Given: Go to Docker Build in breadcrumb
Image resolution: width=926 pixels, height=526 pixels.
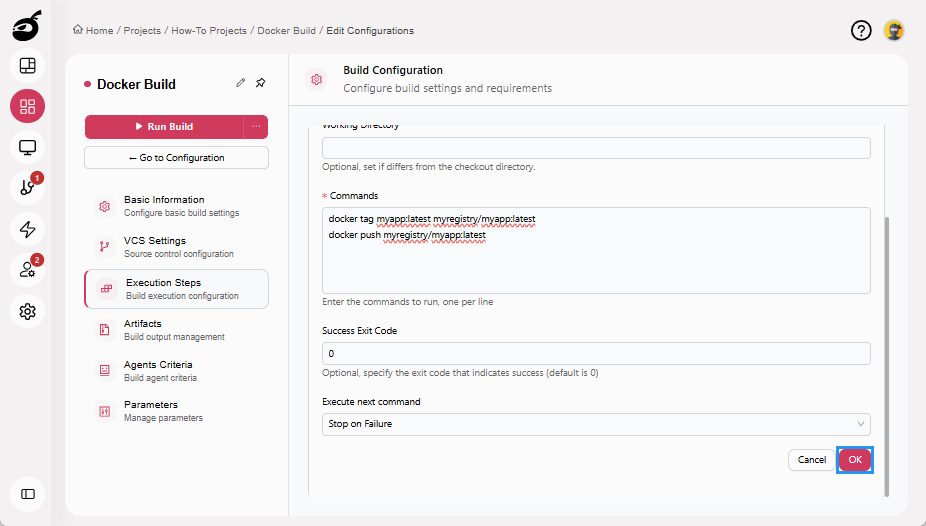Looking at the screenshot, I should point(286,31).
